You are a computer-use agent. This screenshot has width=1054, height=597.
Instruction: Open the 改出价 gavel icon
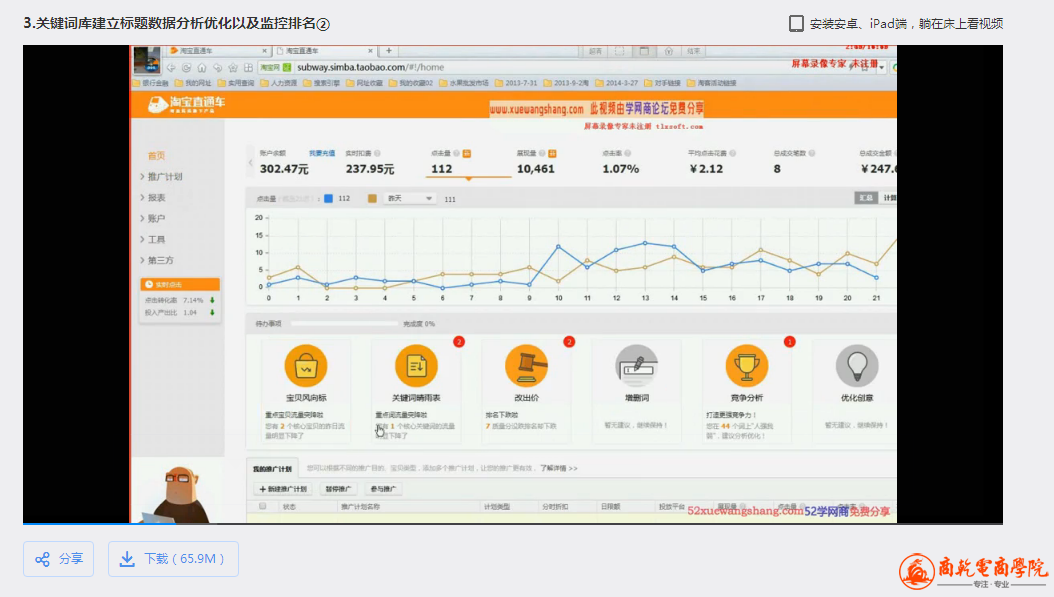[526, 366]
